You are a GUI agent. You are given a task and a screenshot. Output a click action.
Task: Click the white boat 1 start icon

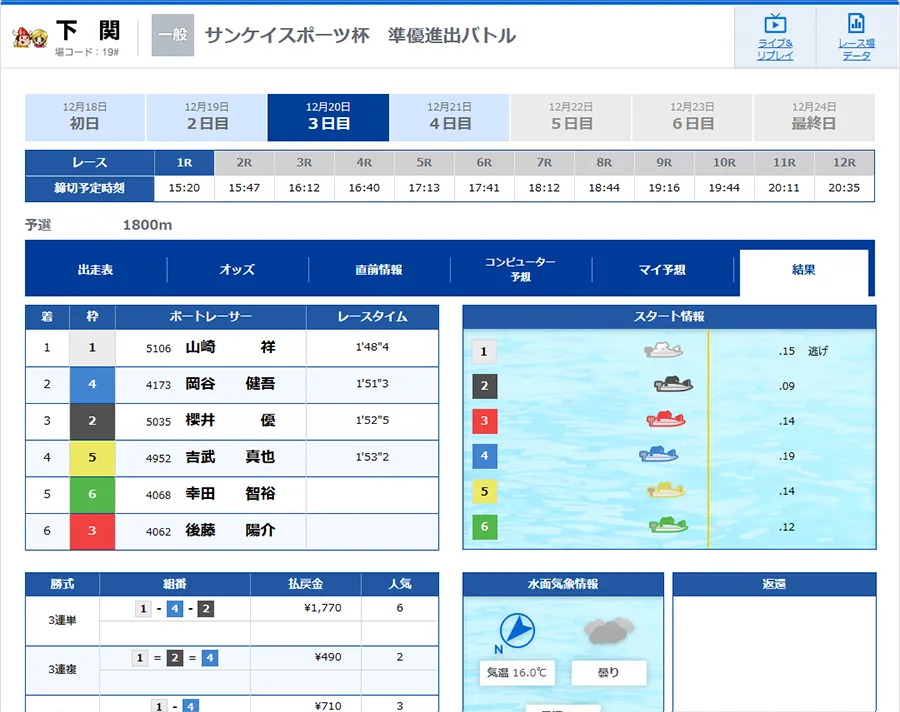[x=664, y=351]
